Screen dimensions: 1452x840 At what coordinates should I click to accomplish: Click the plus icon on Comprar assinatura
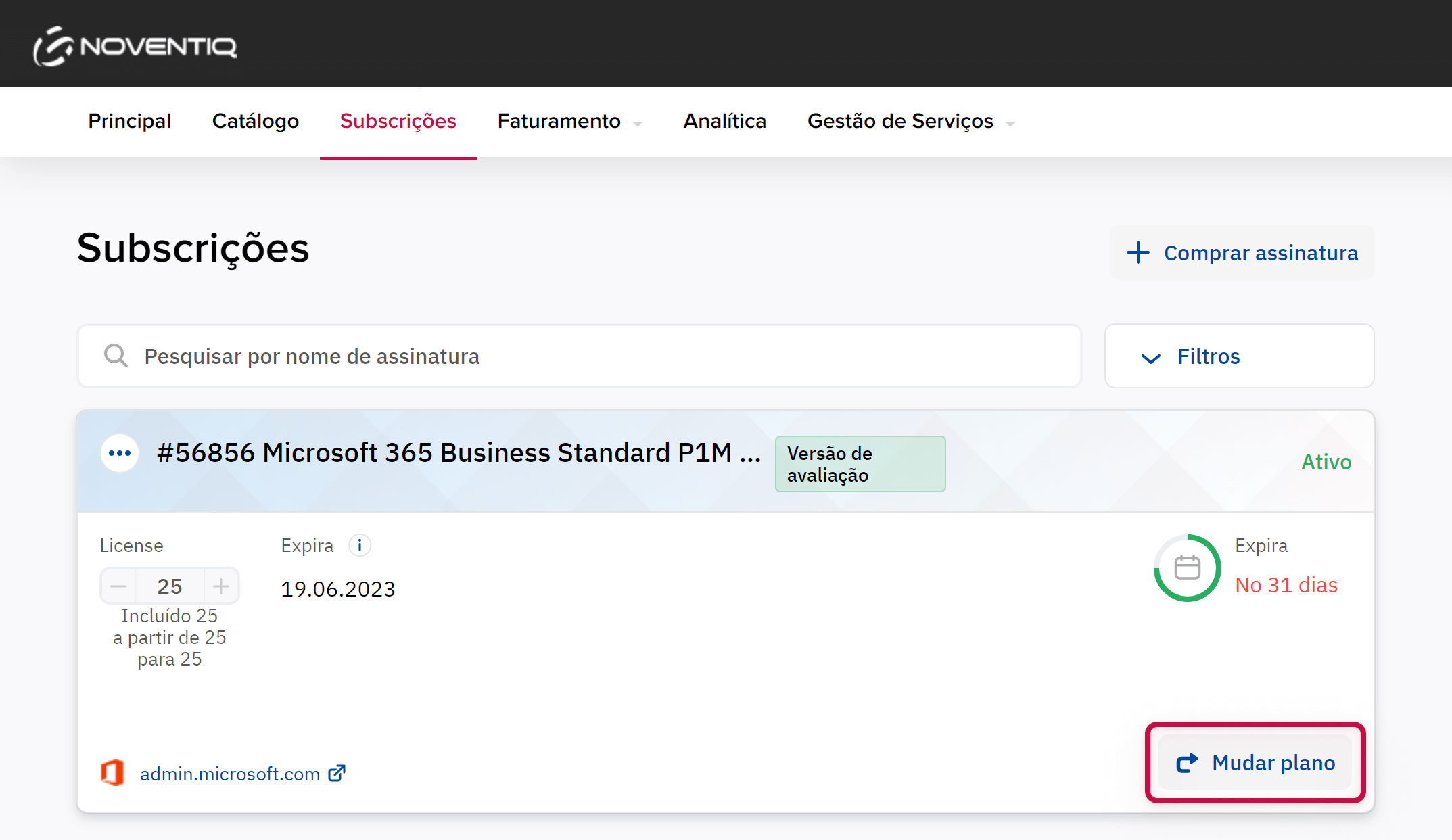pos(1138,252)
